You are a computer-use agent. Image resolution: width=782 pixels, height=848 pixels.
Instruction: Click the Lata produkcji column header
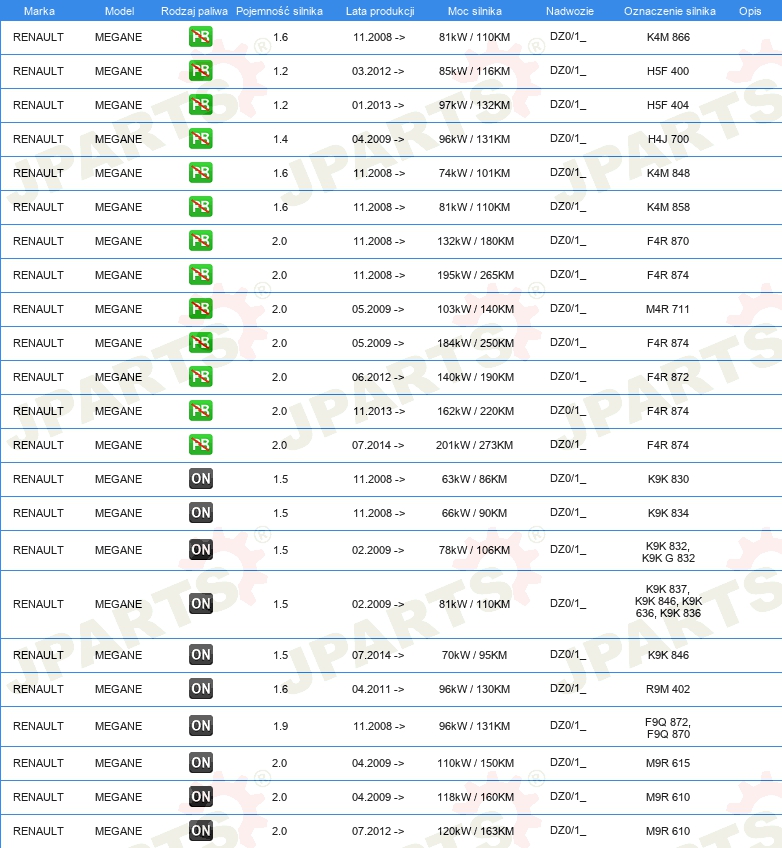click(x=380, y=11)
